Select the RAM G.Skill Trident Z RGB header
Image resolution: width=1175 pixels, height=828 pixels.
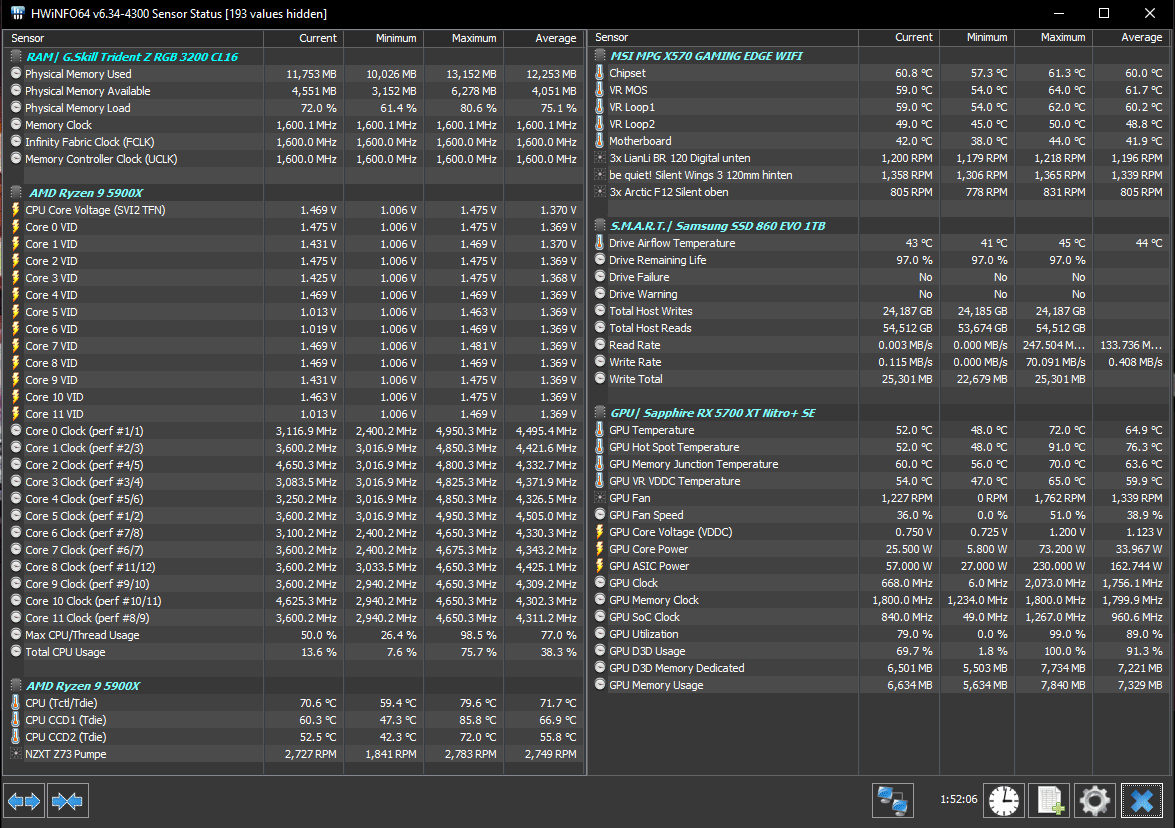coord(132,57)
